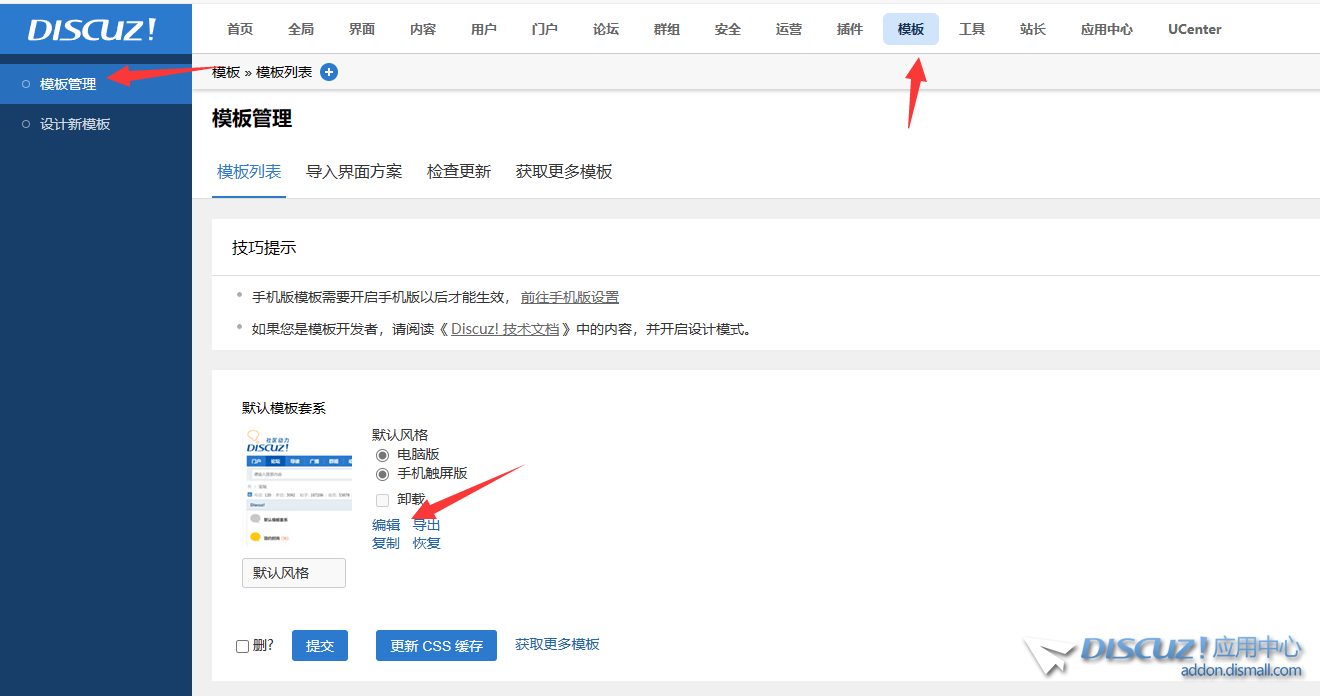Tick the 删? checkbox
Viewport: 1320px width, 696px height.
pos(242,646)
